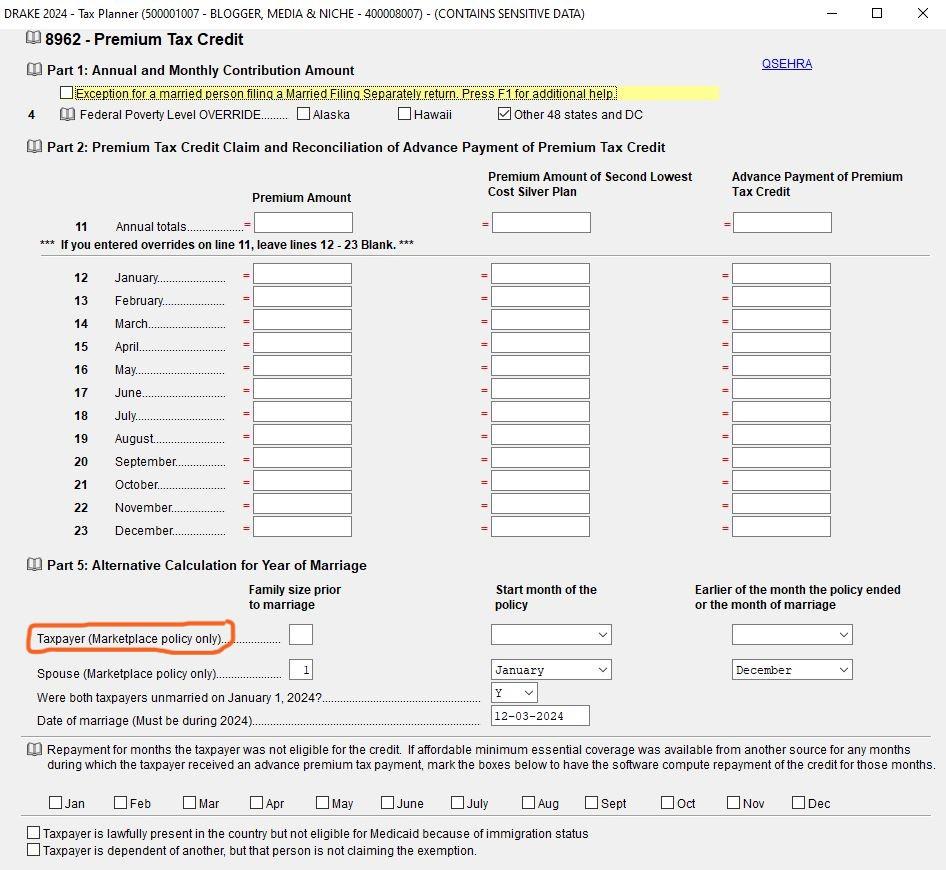Screen dimensions: 946x870
Task: Click April Premium Amount field
Action: point(302,343)
